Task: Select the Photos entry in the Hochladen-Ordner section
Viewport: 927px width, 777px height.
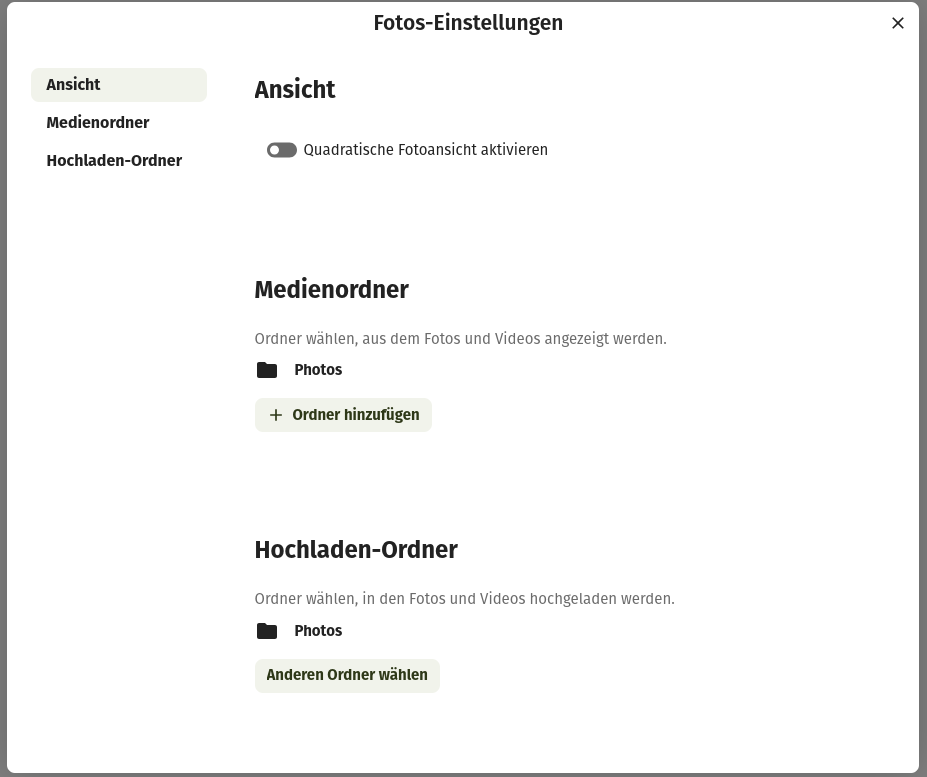Action: point(318,631)
